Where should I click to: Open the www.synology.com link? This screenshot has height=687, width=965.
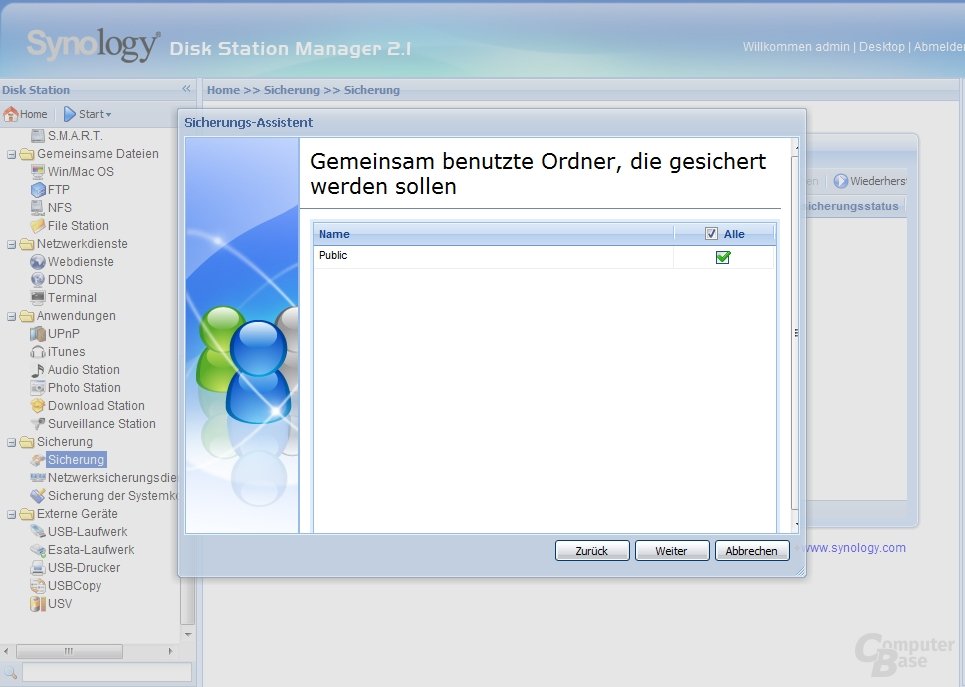pyautogui.click(x=854, y=548)
